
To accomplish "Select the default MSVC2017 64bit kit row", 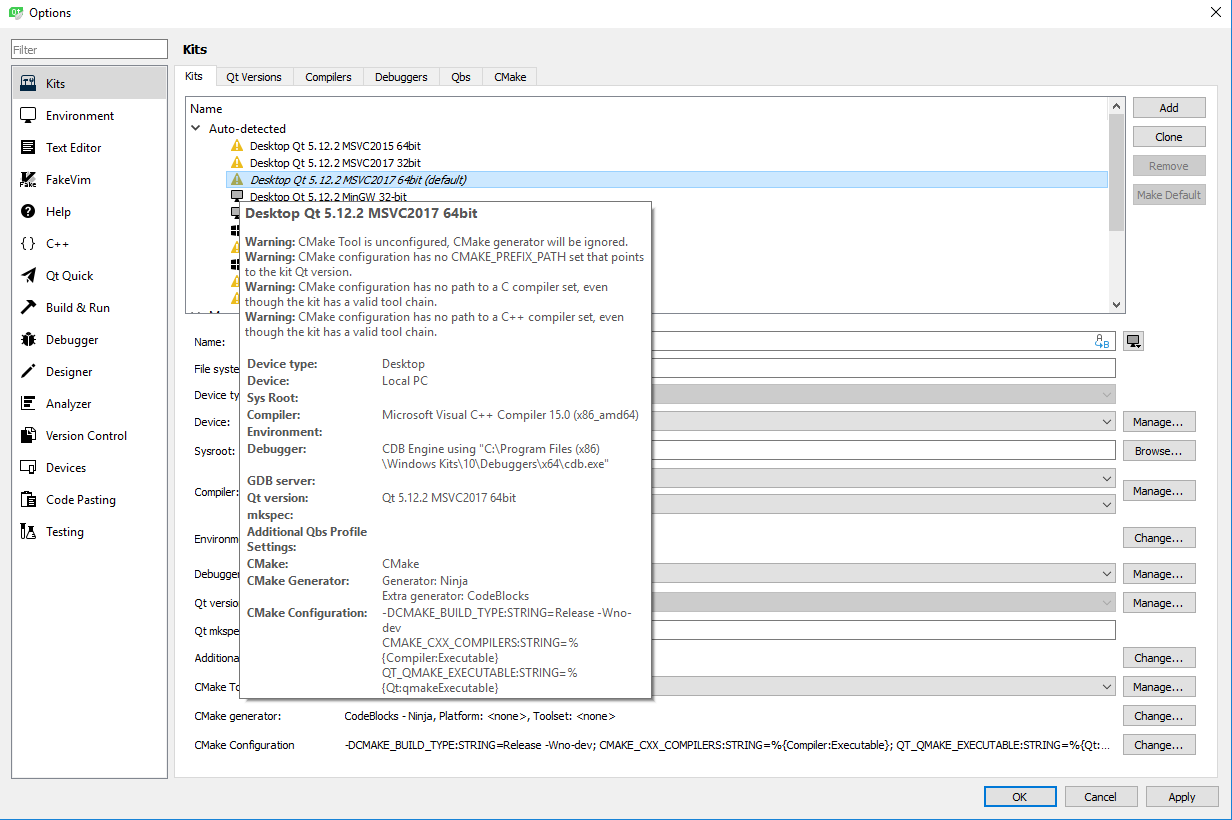I will tap(667, 180).
